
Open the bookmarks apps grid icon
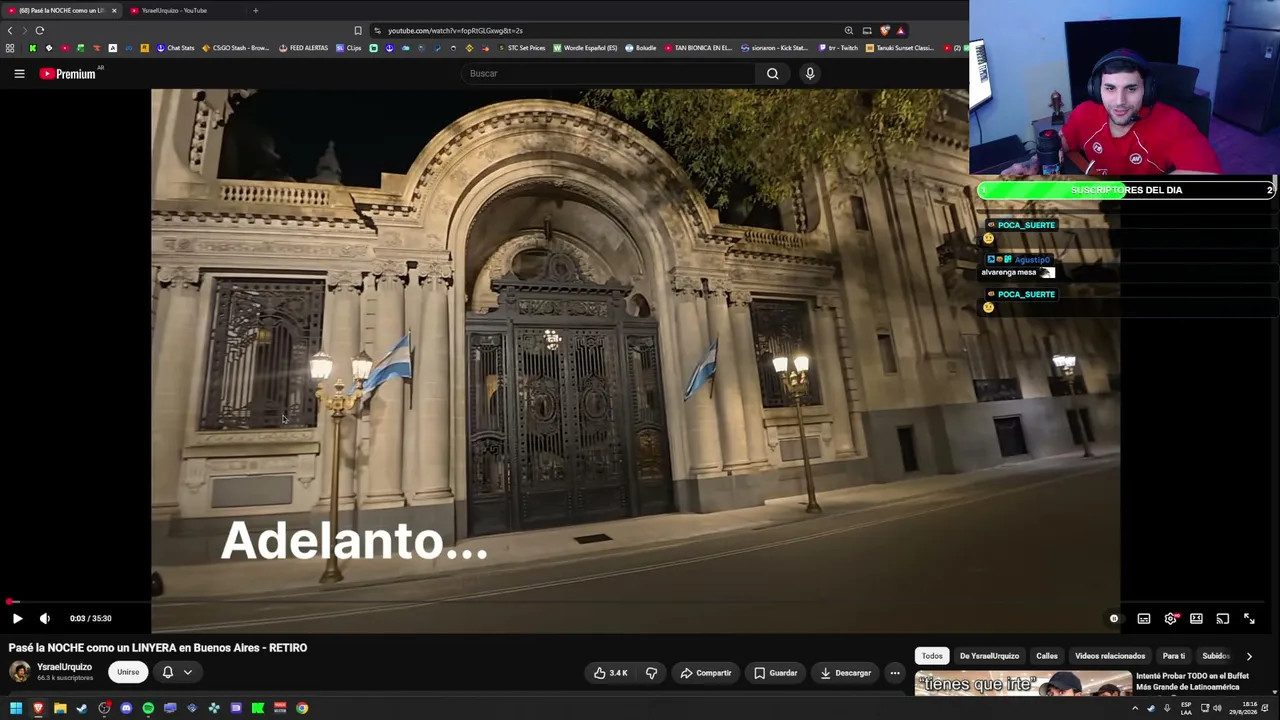pos(10,48)
